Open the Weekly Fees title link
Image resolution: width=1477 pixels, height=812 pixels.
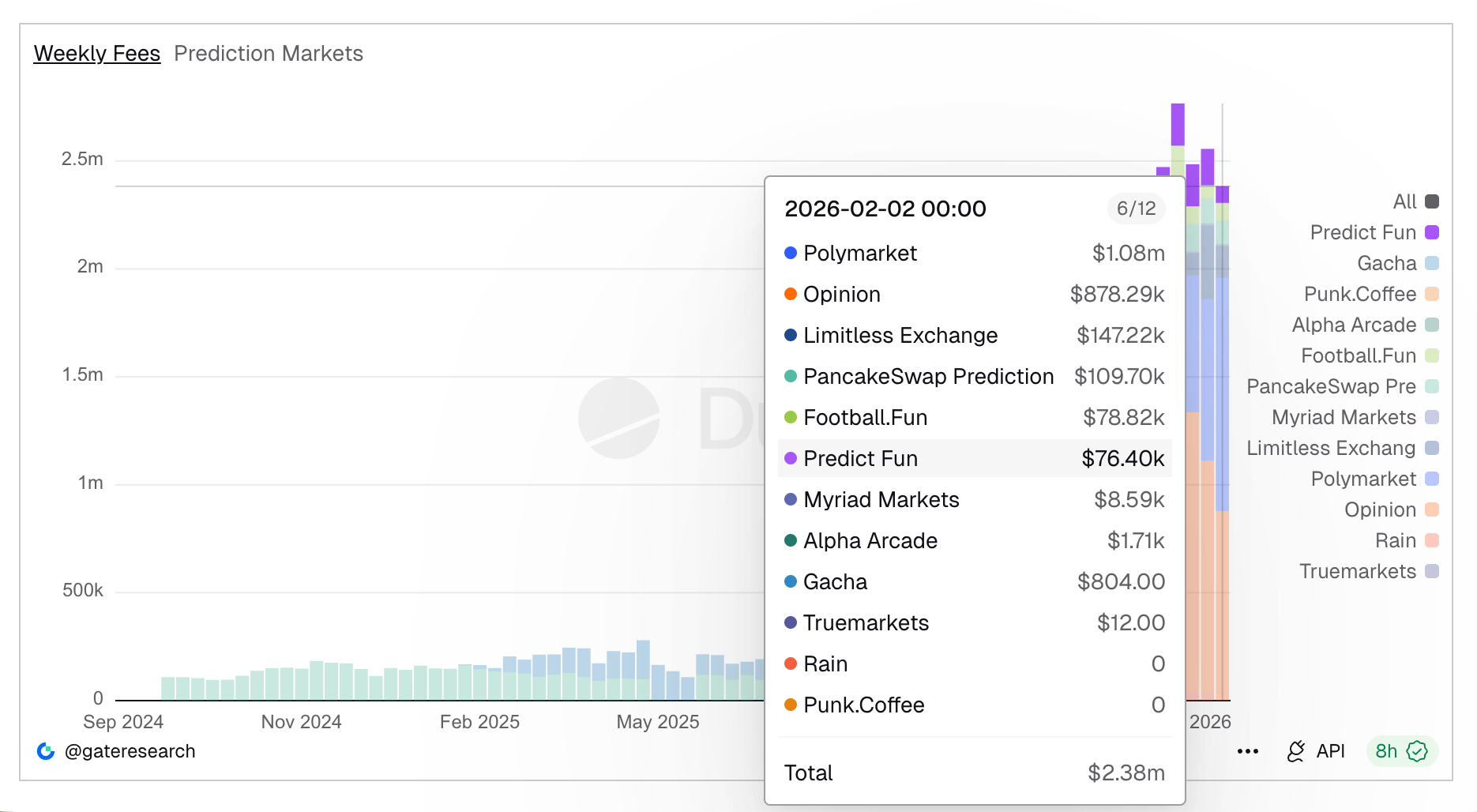[97, 54]
